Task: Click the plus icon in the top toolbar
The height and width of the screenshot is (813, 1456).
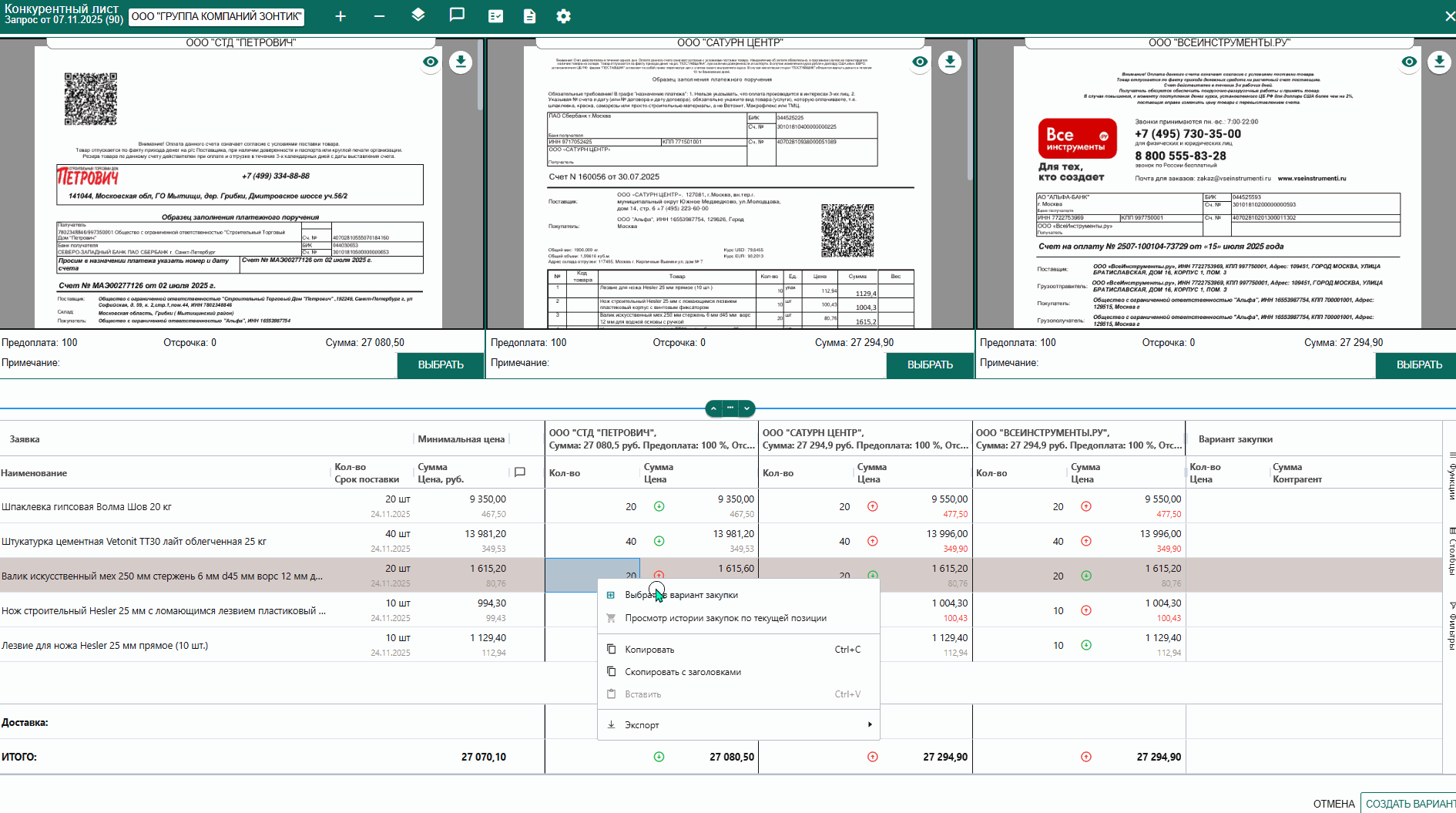Action: click(341, 16)
